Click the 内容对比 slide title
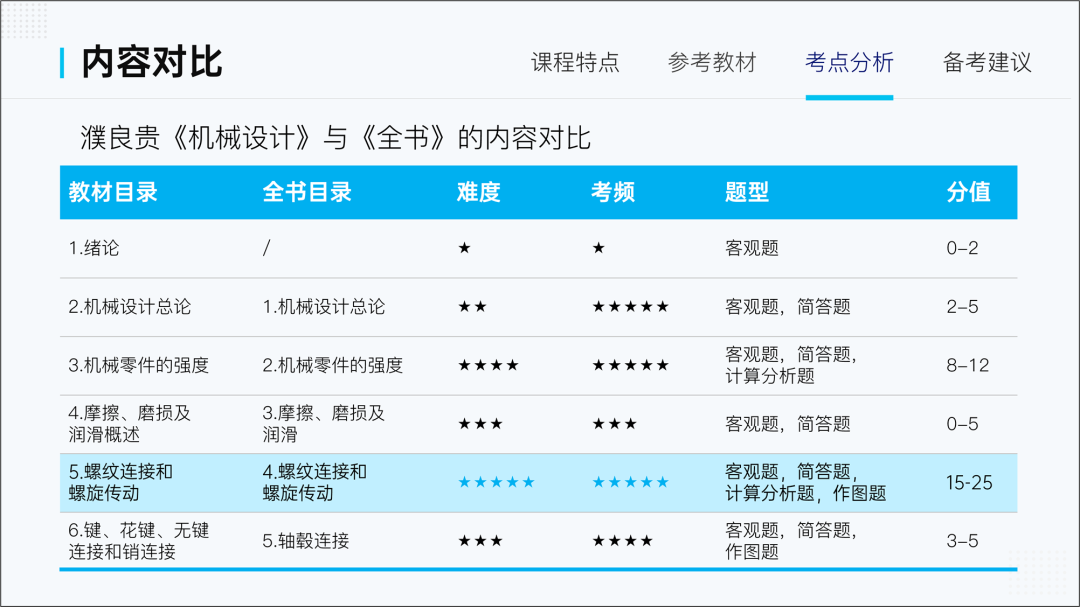This screenshot has height=607, width=1080. (x=152, y=63)
